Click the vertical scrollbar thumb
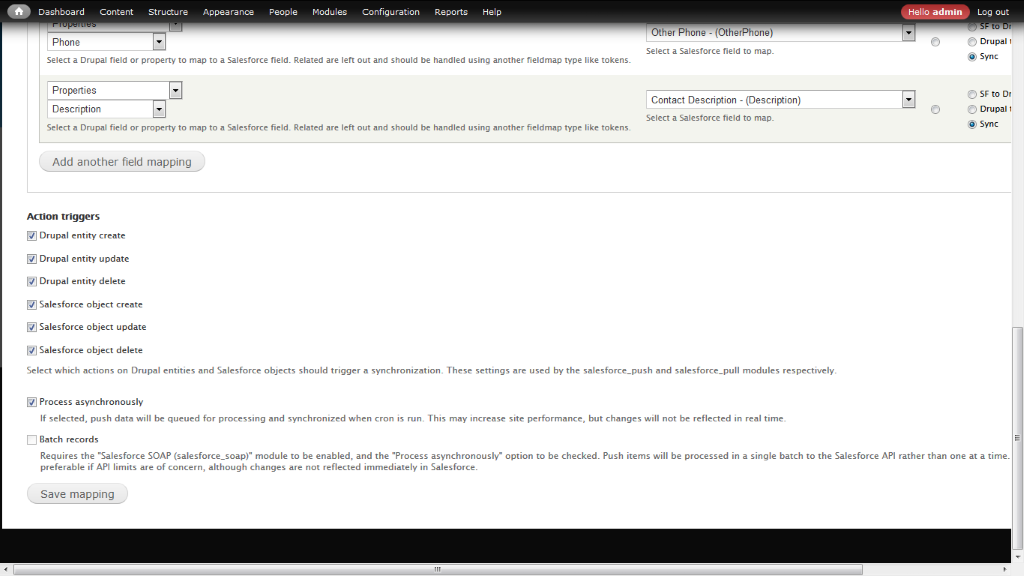The width and height of the screenshot is (1024, 576). pyautogui.click(x=1017, y=438)
